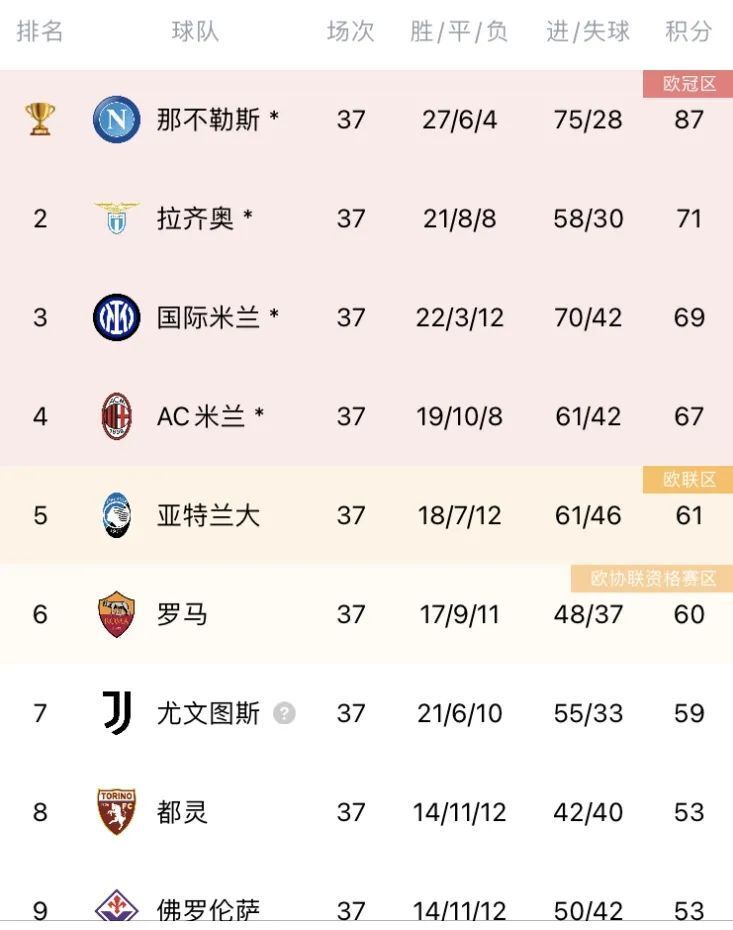Screen dimensions: 733x930
Task: Tap the Torino bull badge
Action: 117,811
